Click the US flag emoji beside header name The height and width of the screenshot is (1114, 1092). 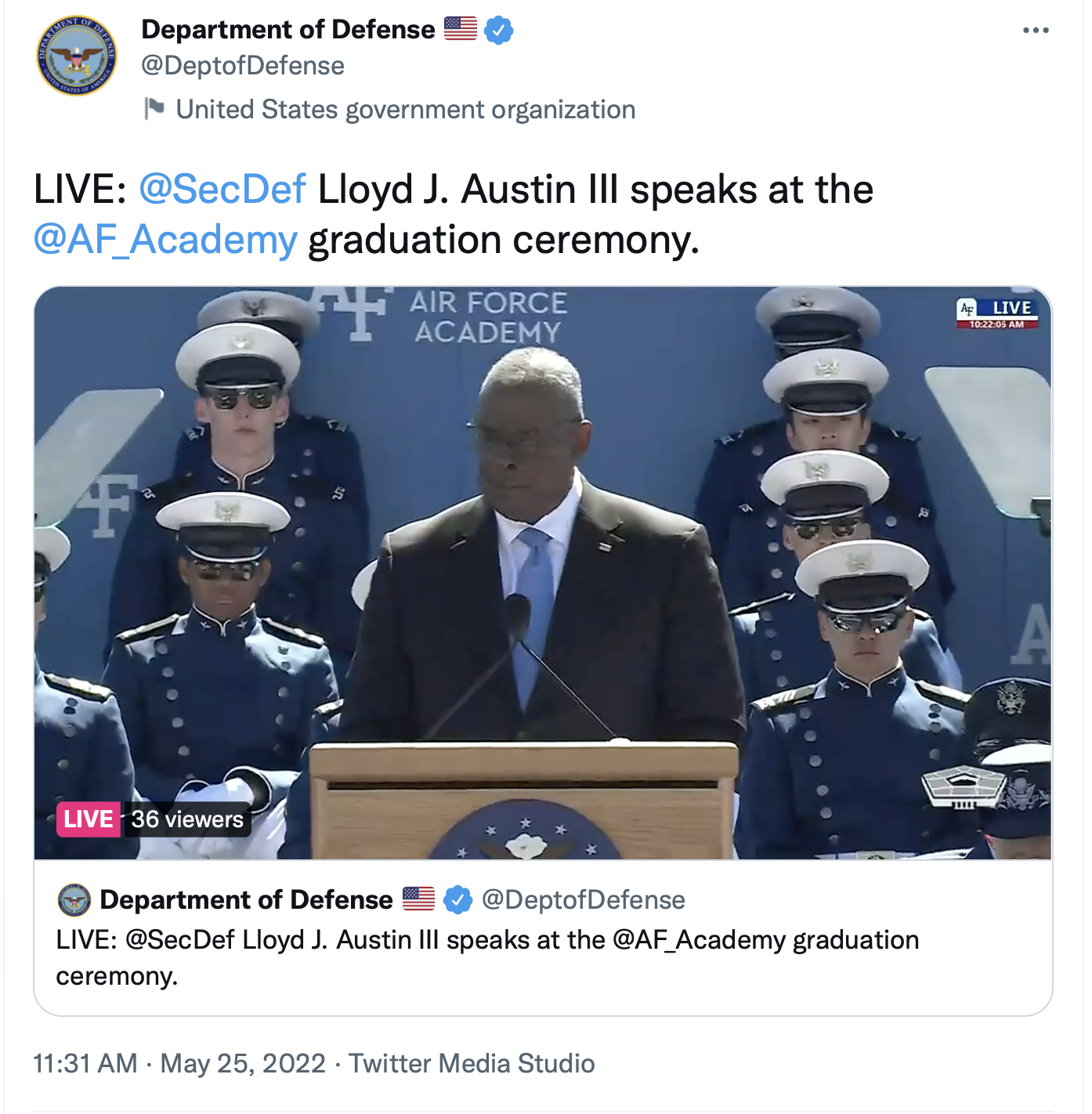pyautogui.click(x=461, y=29)
